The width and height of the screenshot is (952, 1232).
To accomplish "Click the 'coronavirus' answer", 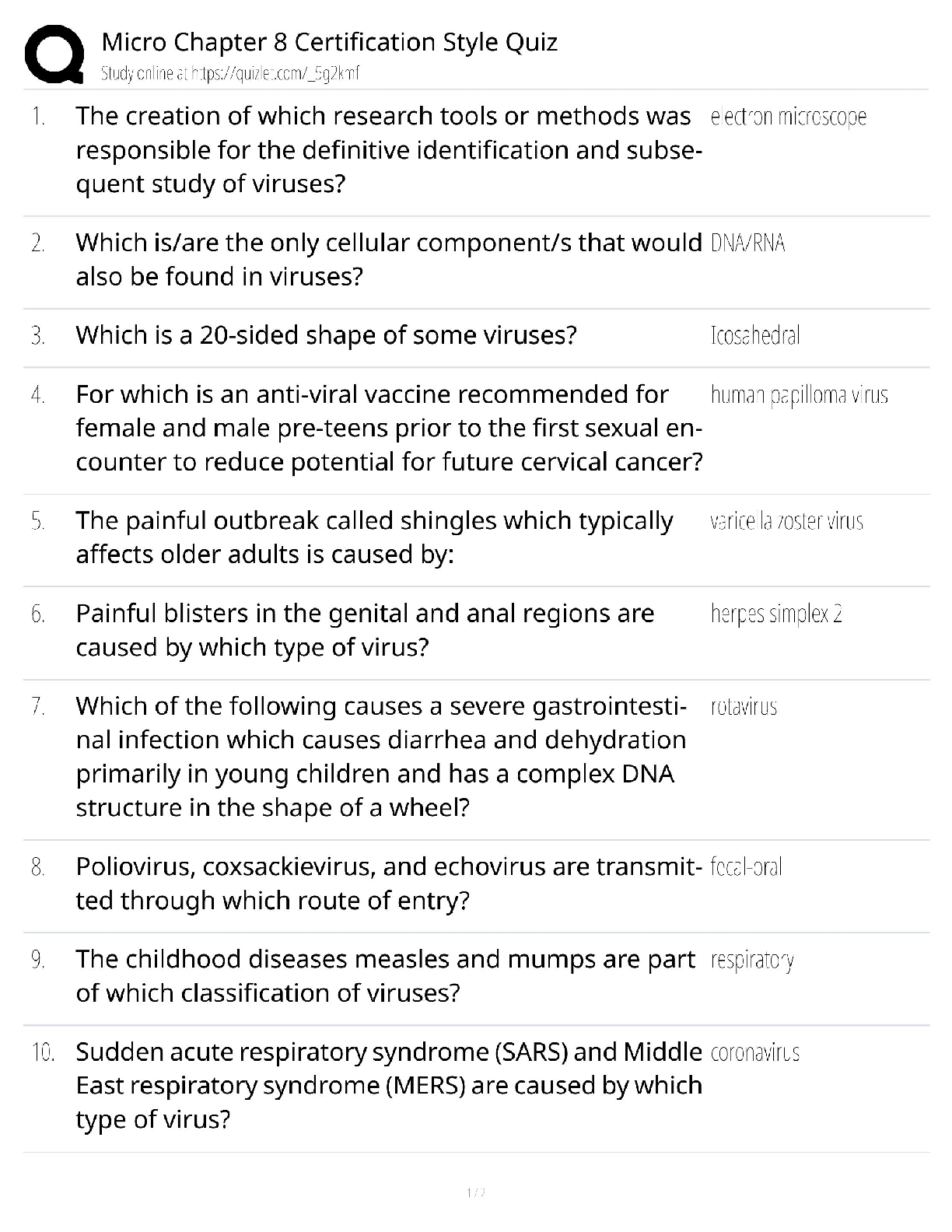I will pyautogui.click(x=754, y=1053).
